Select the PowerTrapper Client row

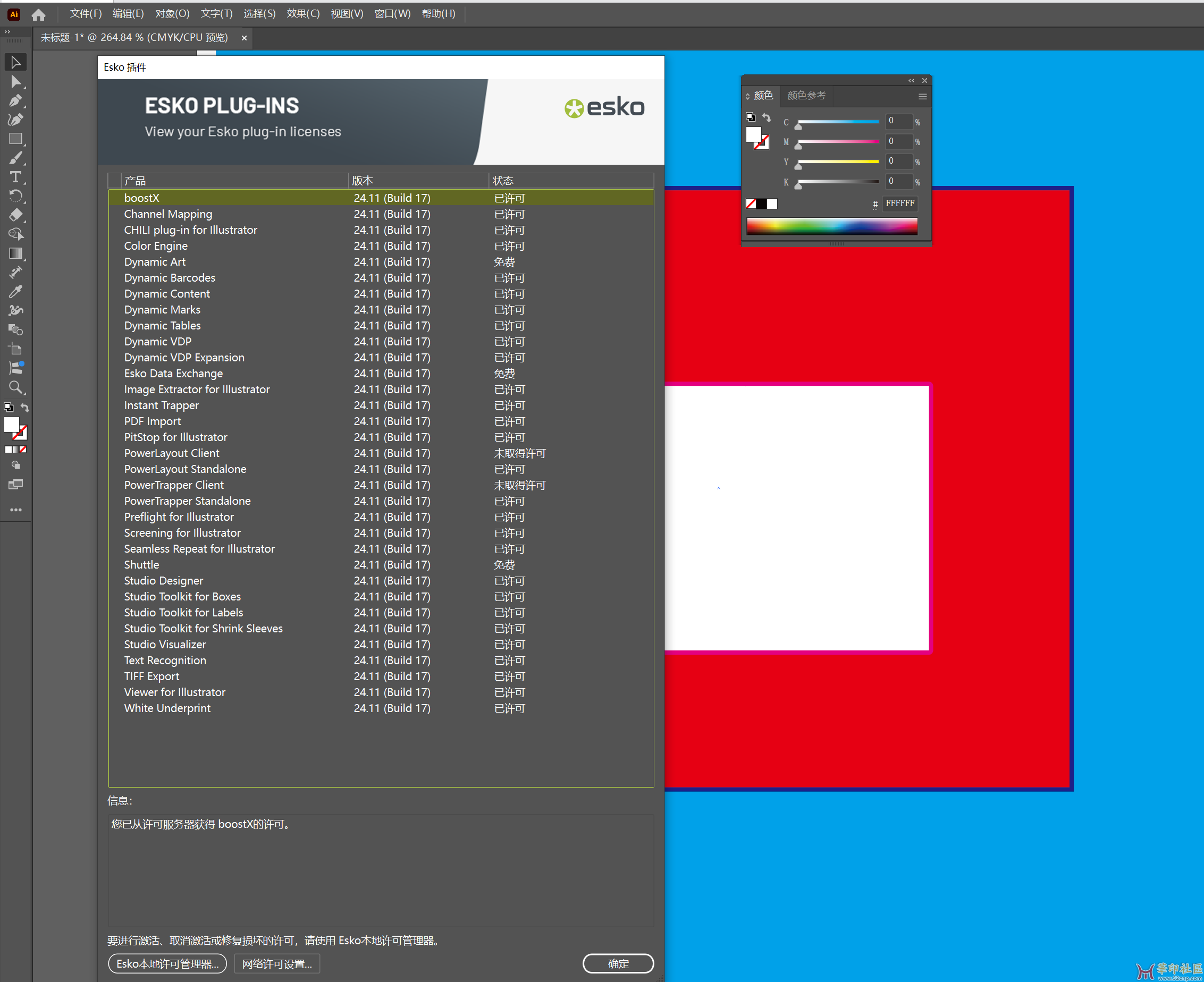click(x=381, y=485)
